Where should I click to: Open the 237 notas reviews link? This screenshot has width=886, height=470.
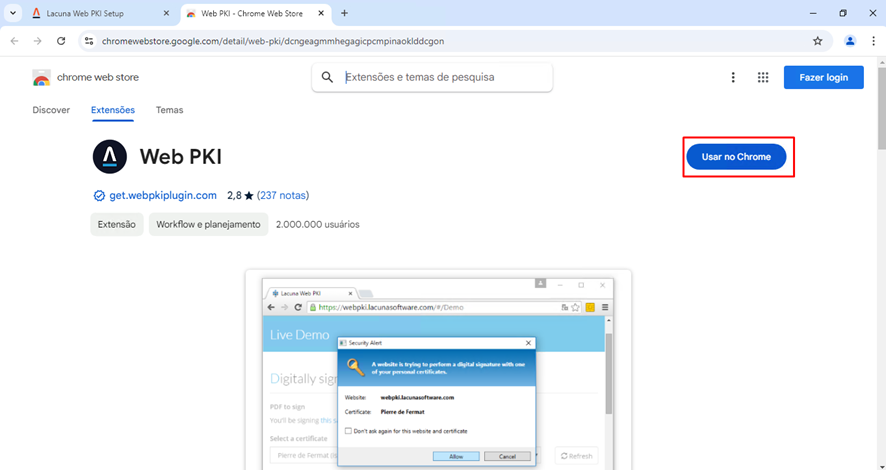[x=283, y=195]
